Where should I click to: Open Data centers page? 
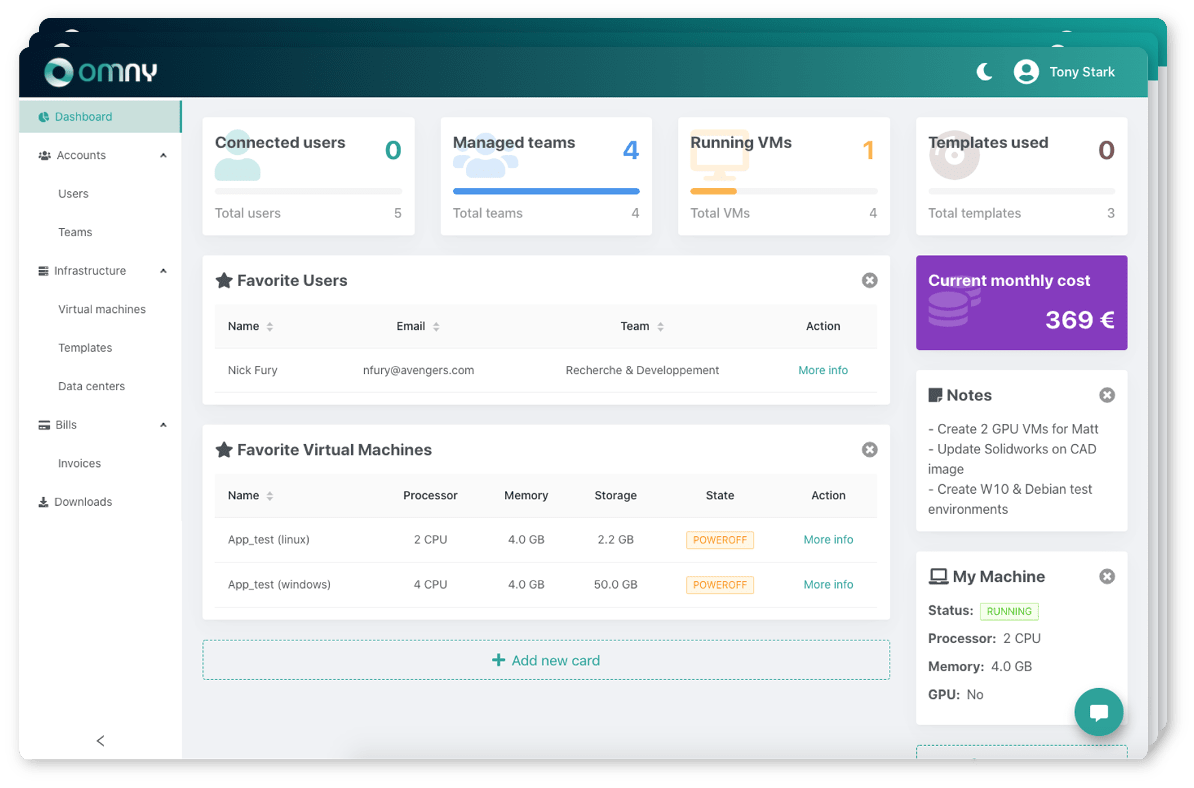[x=91, y=386]
